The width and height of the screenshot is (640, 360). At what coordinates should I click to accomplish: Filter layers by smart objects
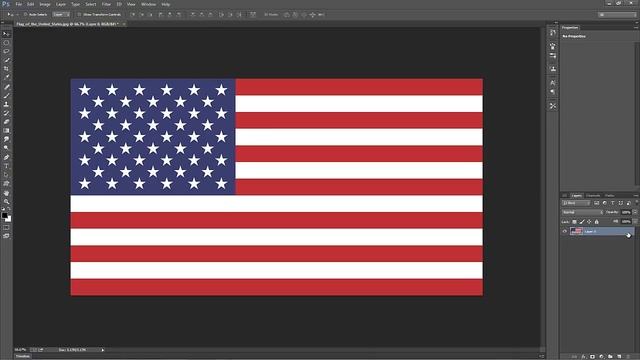(x=629, y=203)
